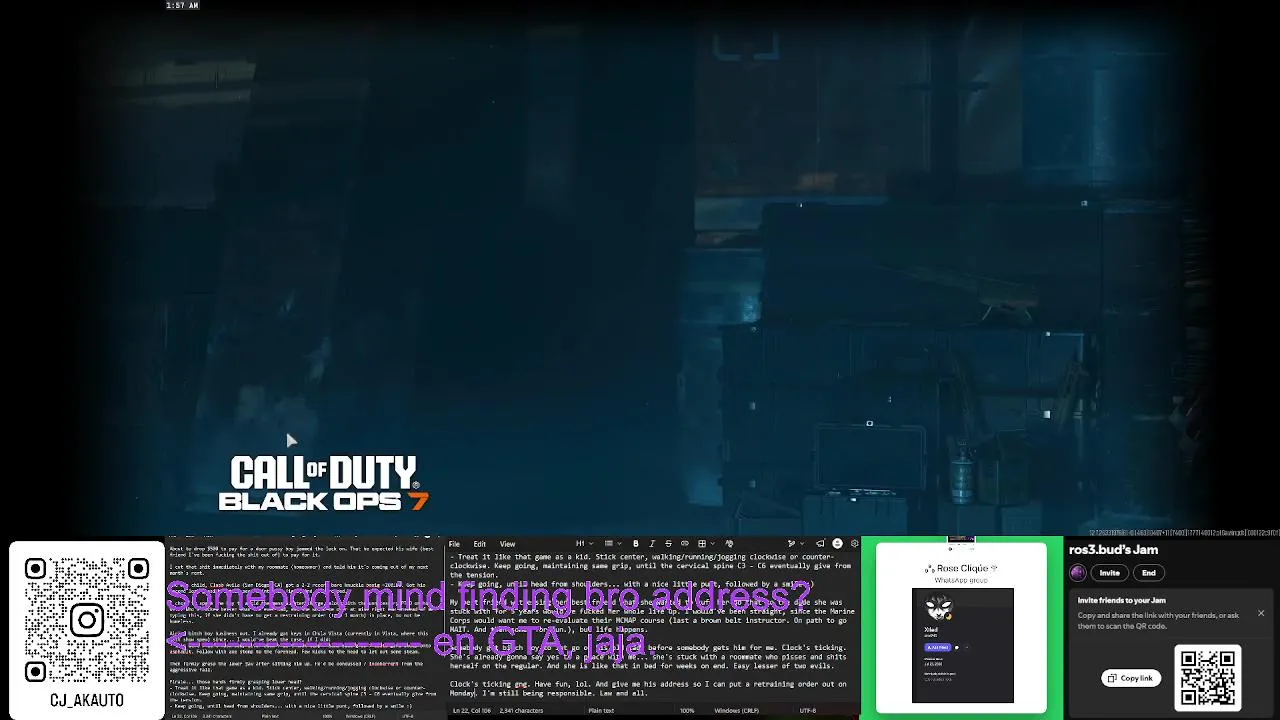This screenshot has height=720, width=1280.
Task: Click the 'Rose Clique' group name text
Action: coord(961,568)
